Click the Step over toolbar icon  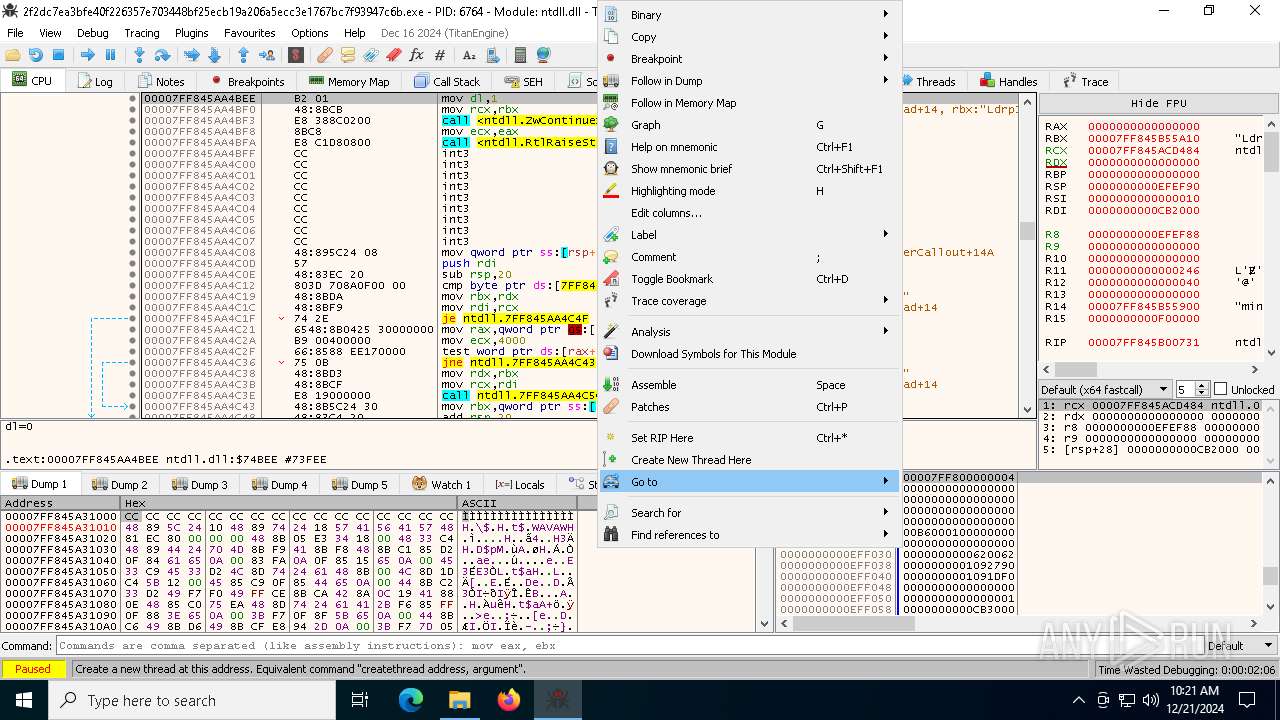click(x=162, y=55)
